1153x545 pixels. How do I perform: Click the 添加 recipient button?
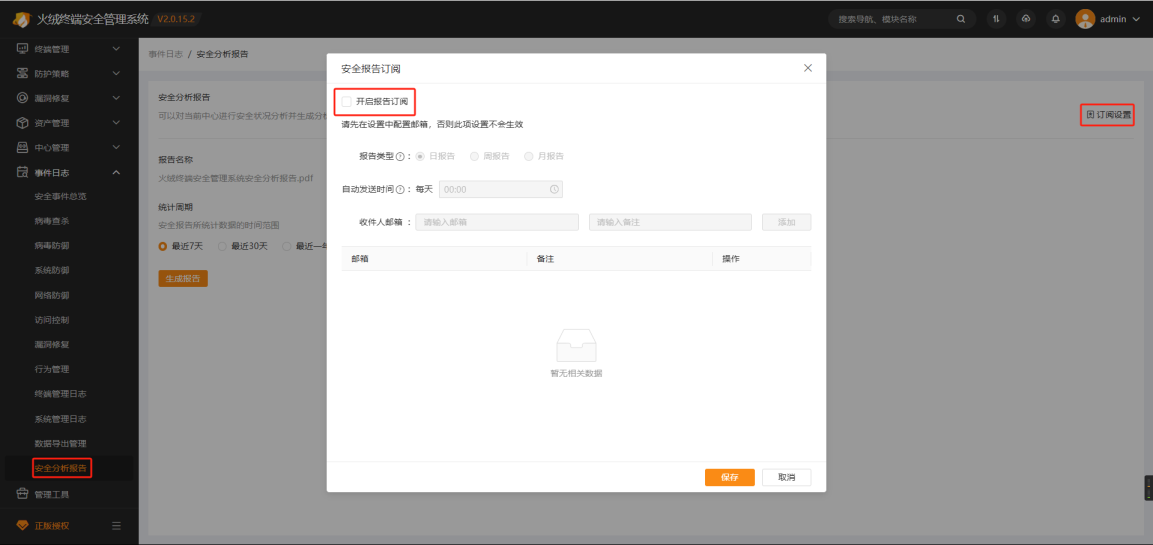787,222
